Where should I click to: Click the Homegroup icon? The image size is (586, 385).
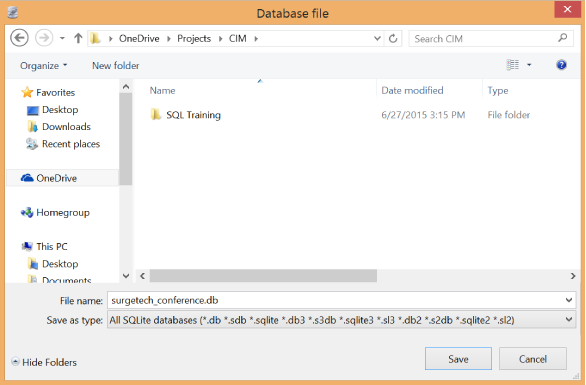[27, 213]
